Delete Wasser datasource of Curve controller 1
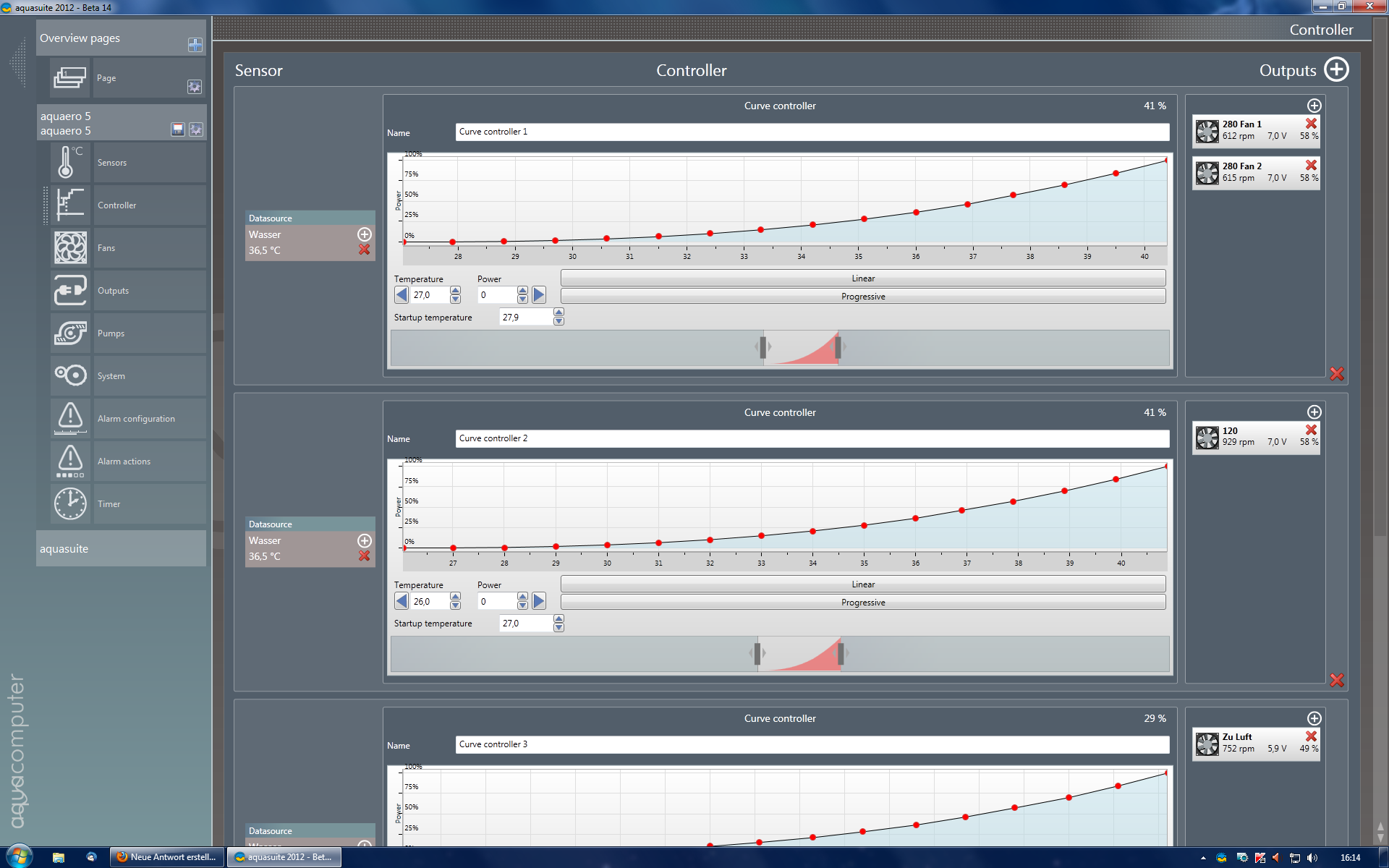Screen dimensions: 1389x868 pos(364,250)
